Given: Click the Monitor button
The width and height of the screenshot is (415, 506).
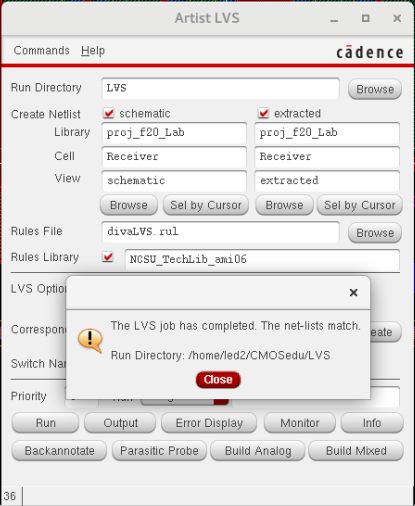Looking at the screenshot, I should click(x=299, y=423).
